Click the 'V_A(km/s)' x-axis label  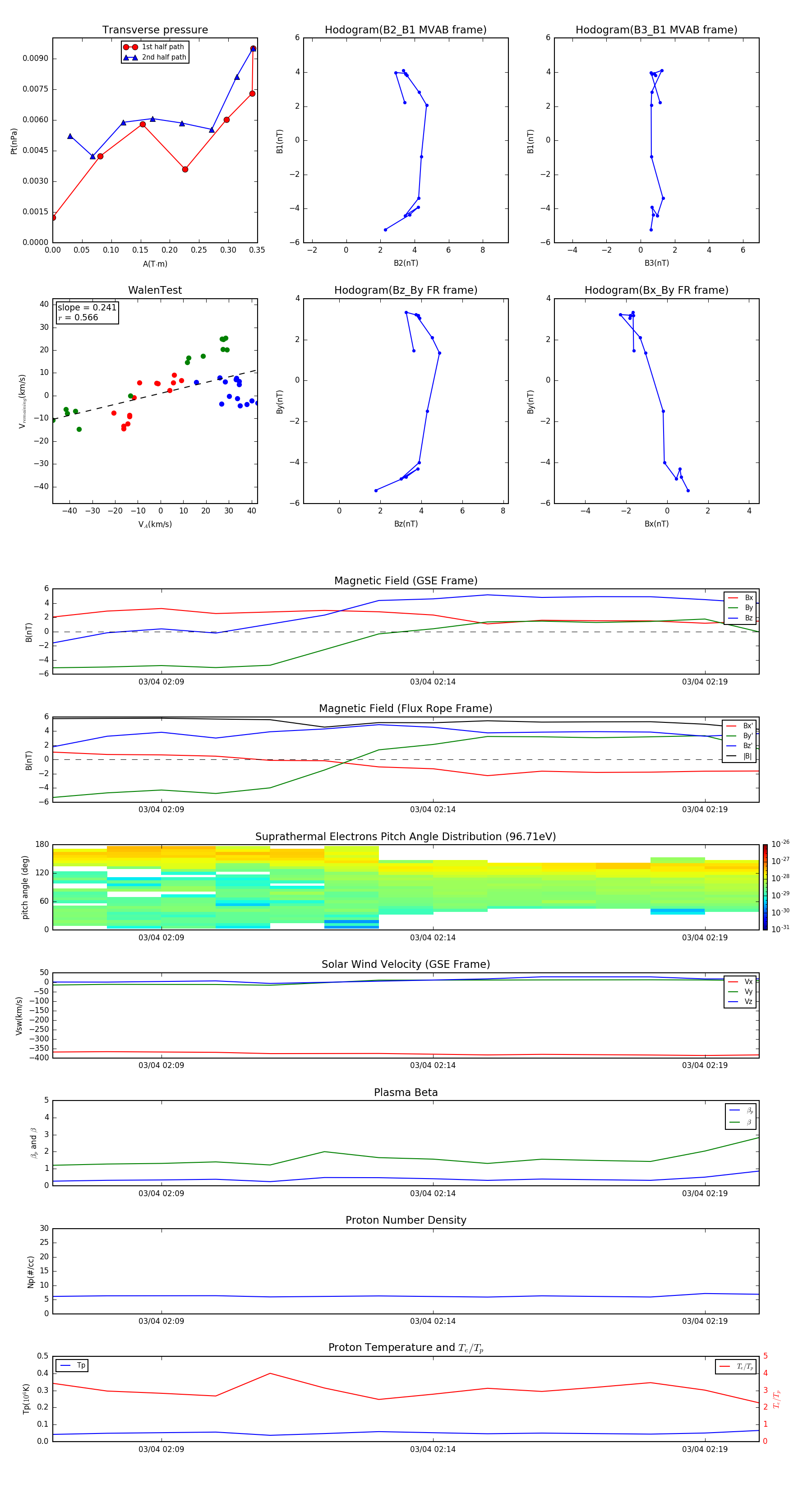155,524
